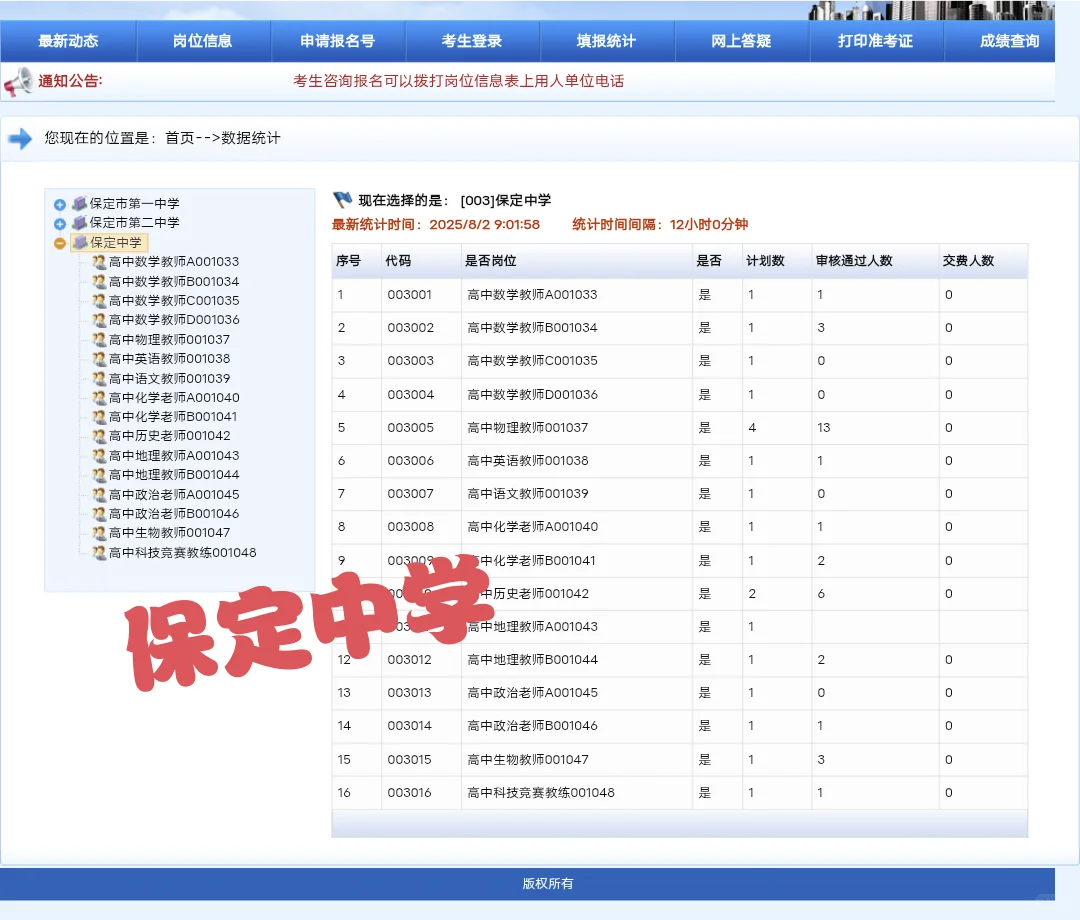The height and width of the screenshot is (920, 1080).
Task: Click the 代码 column header
Action: pyautogui.click(x=398, y=261)
